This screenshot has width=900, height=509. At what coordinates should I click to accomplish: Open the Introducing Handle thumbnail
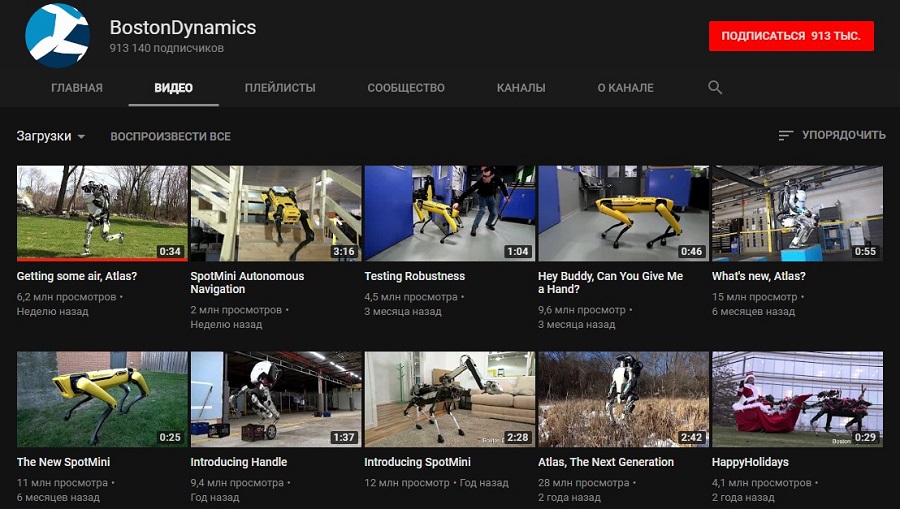point(276,399)
